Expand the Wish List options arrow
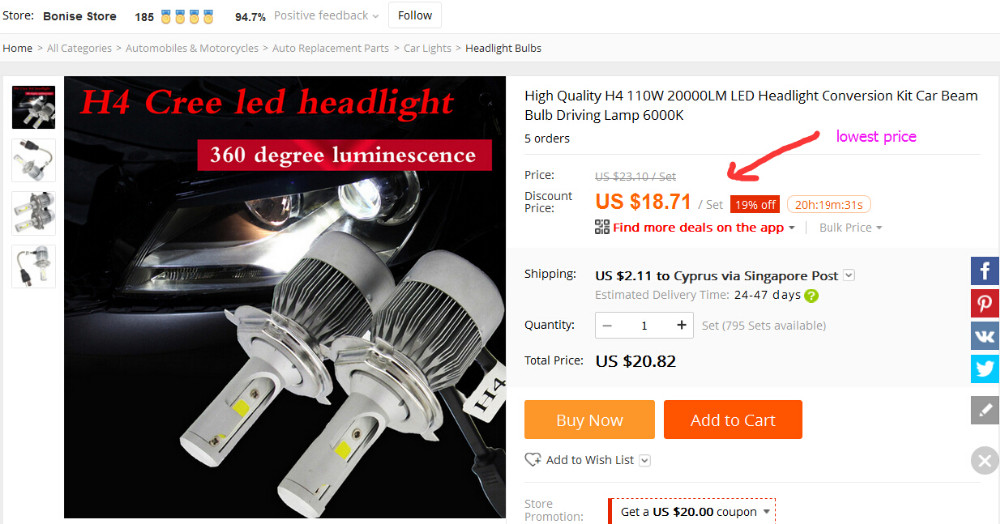1000x524 pixels. click(x=645, y=460)
